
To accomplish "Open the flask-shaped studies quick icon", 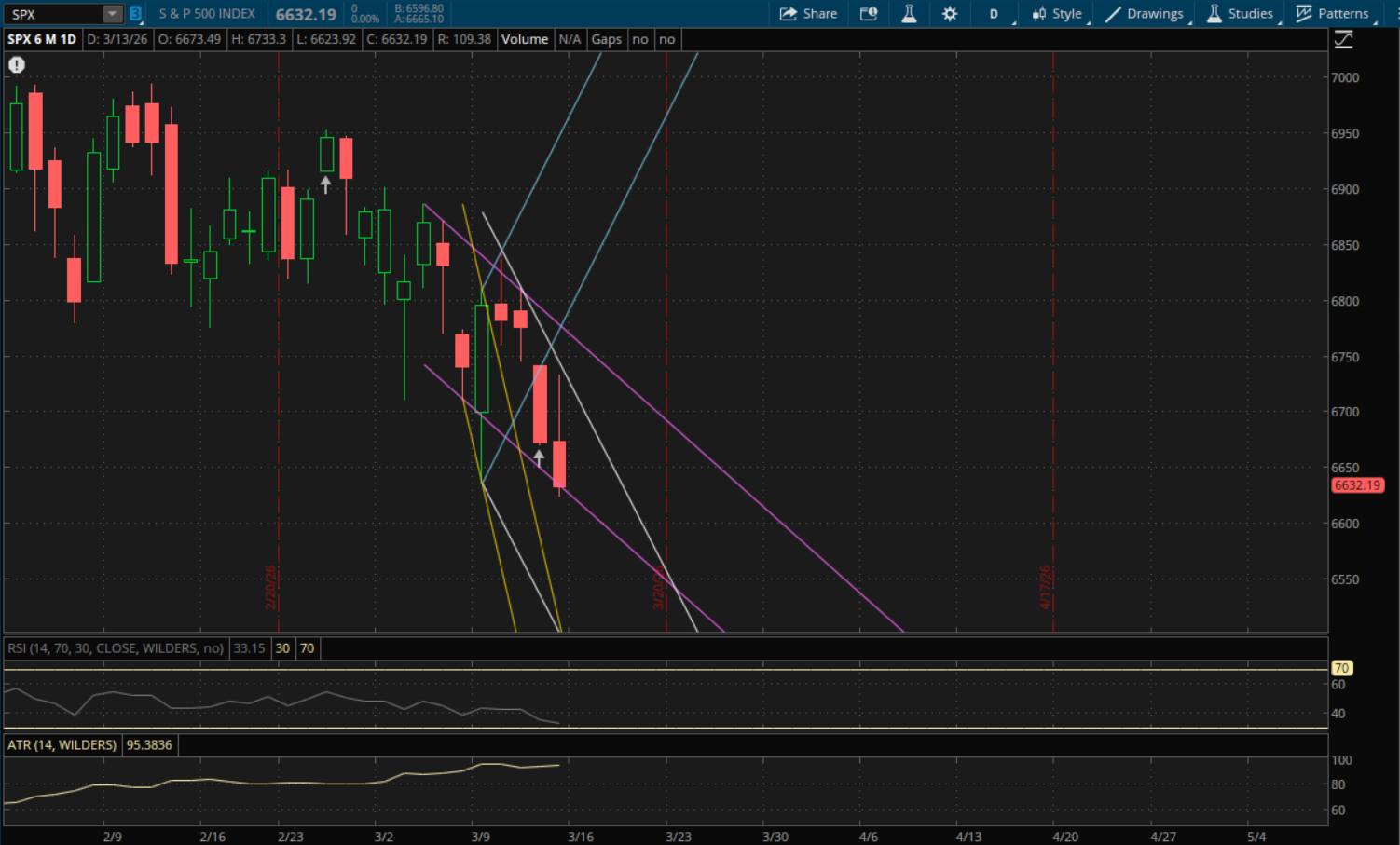I will (909, 14).
